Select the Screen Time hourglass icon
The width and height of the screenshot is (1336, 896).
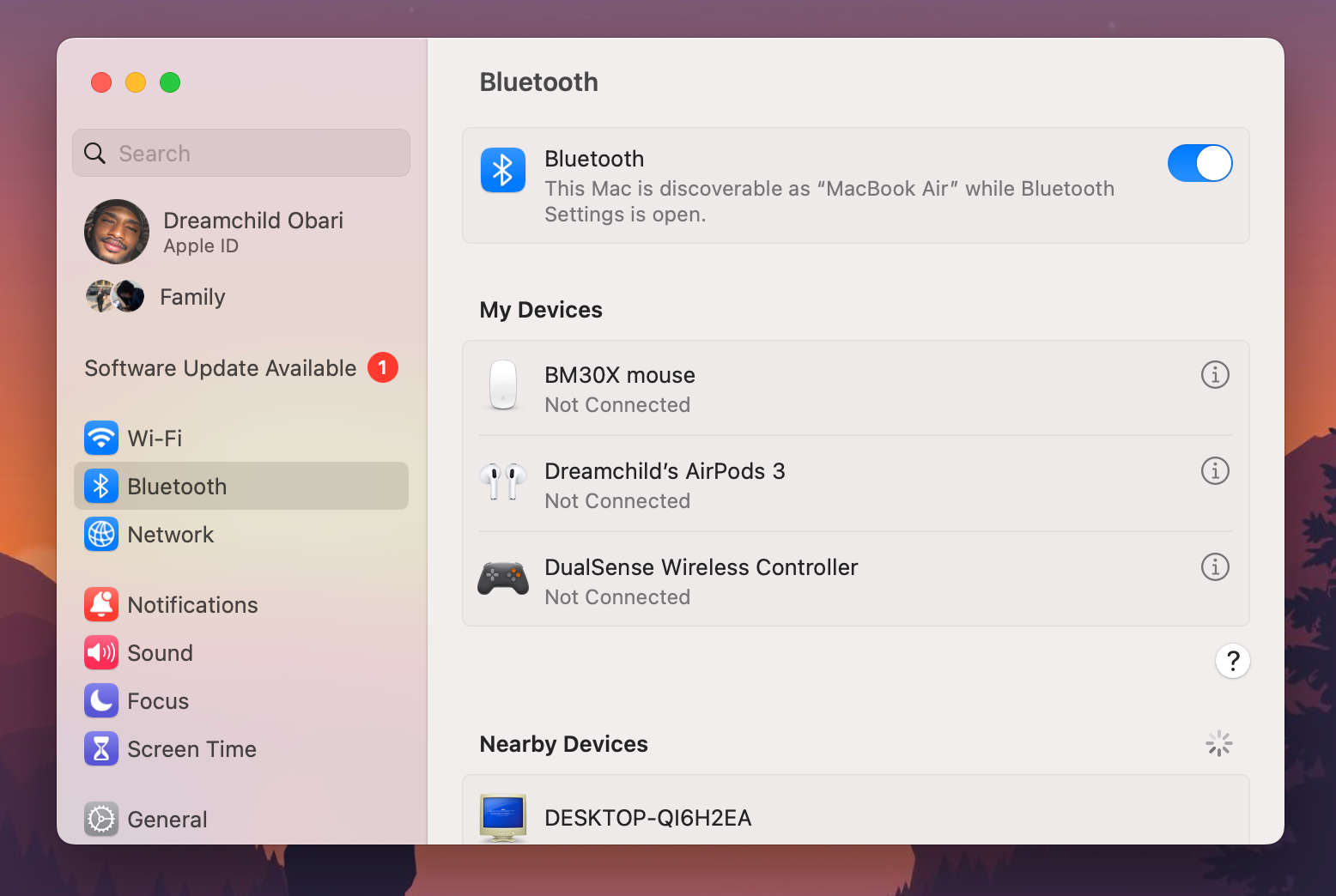(x=101, y=748)
